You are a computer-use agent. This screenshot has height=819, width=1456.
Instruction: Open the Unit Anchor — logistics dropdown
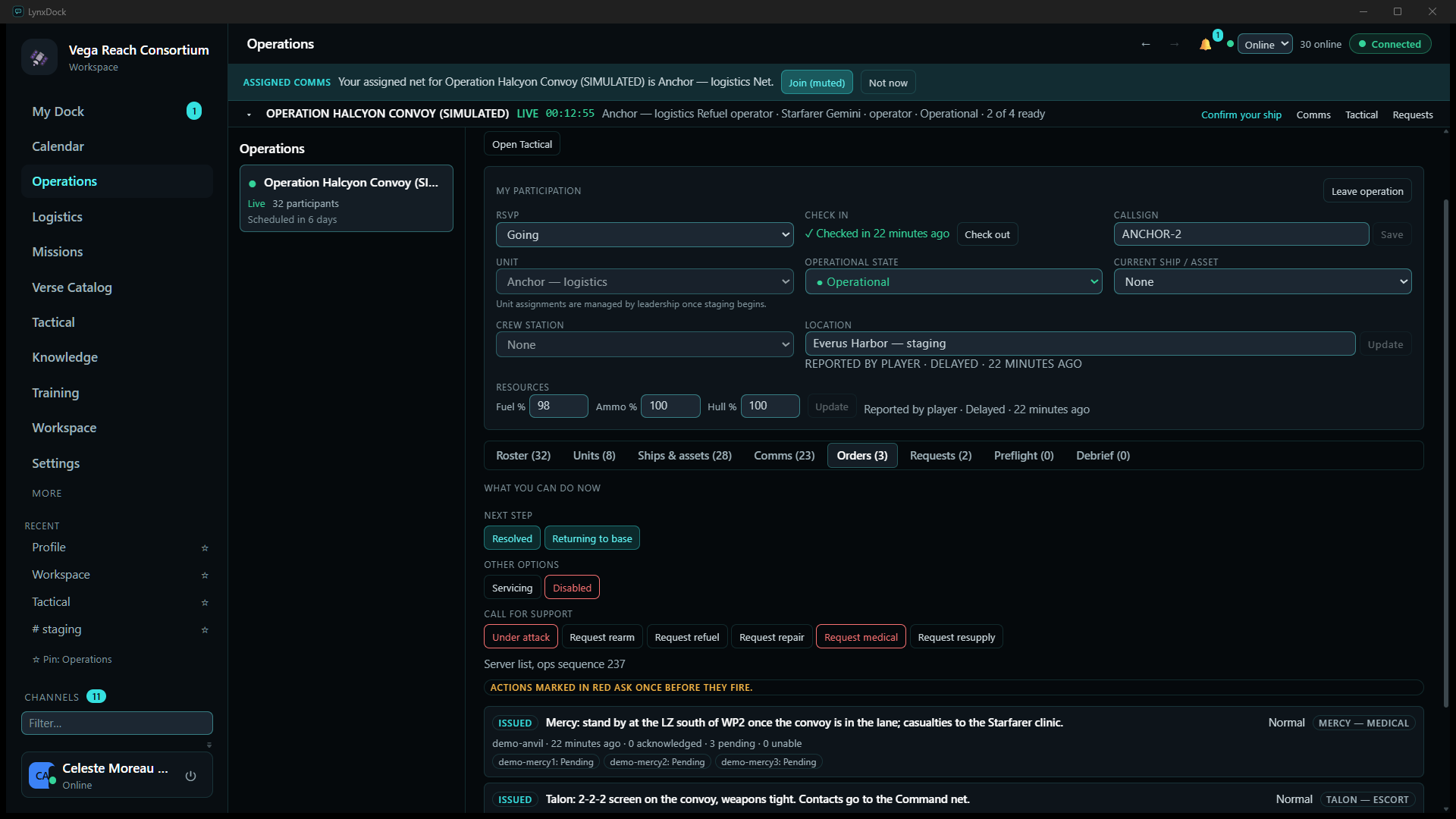[x=645, y=281]
